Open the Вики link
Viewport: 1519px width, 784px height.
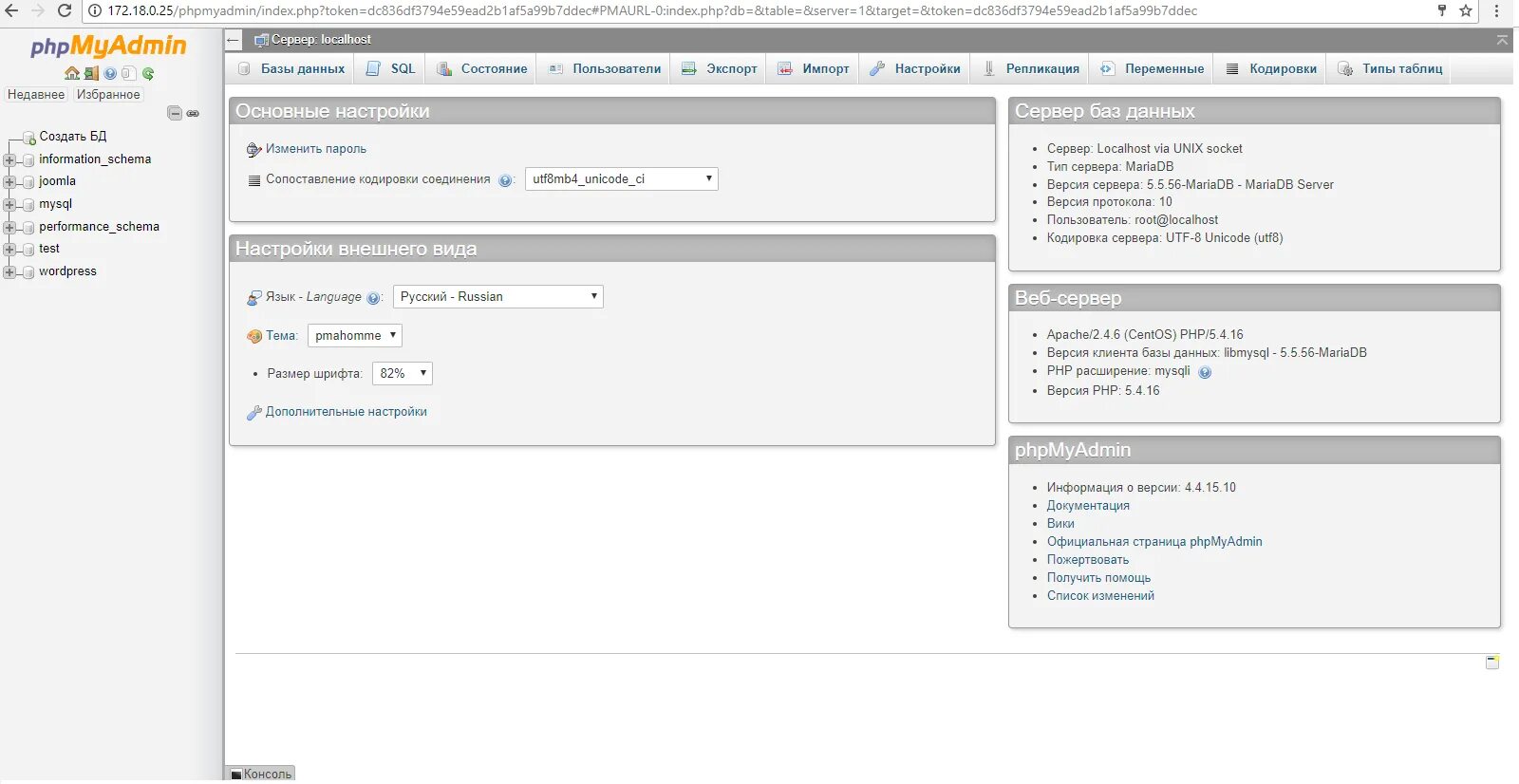[x=1060, y=524]
